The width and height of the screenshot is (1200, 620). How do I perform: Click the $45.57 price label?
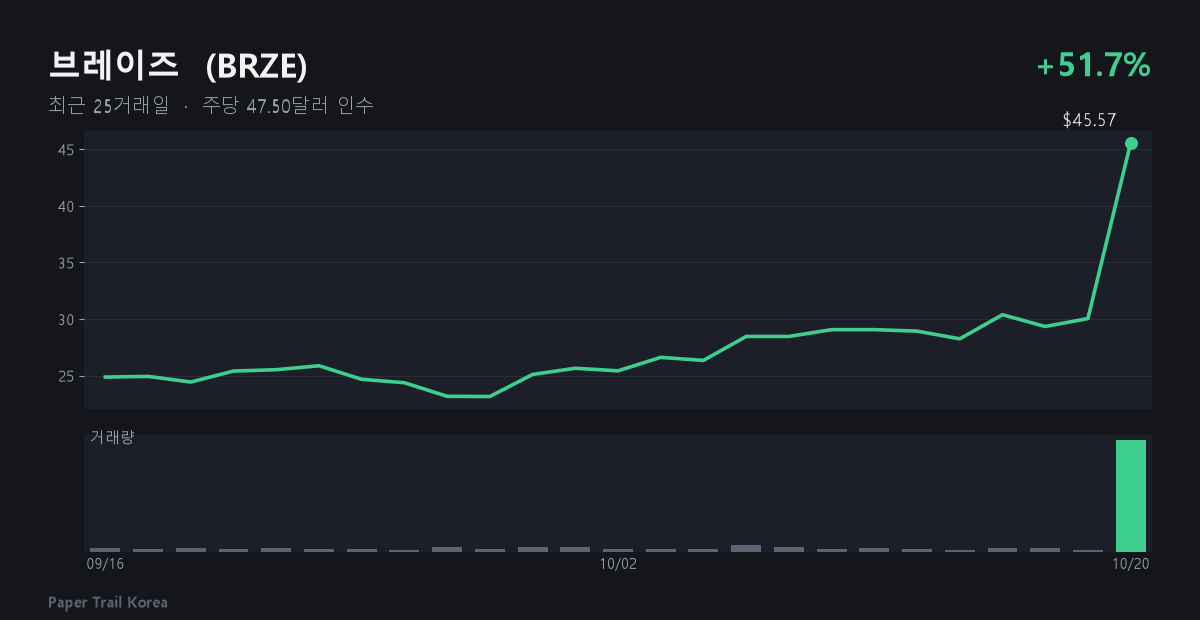tap(1089, 120)
